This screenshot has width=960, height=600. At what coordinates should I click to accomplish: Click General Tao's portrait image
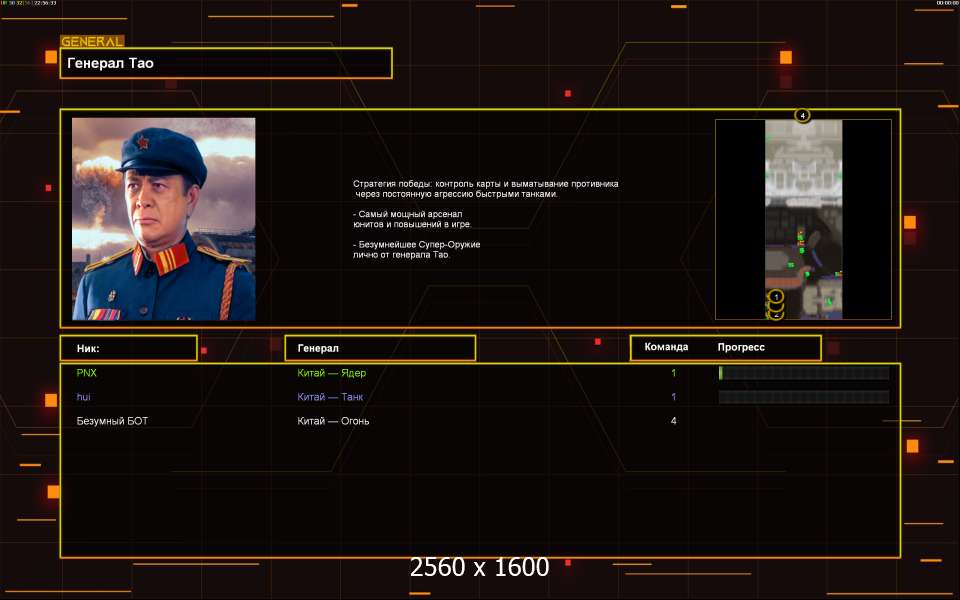[163, 219]
